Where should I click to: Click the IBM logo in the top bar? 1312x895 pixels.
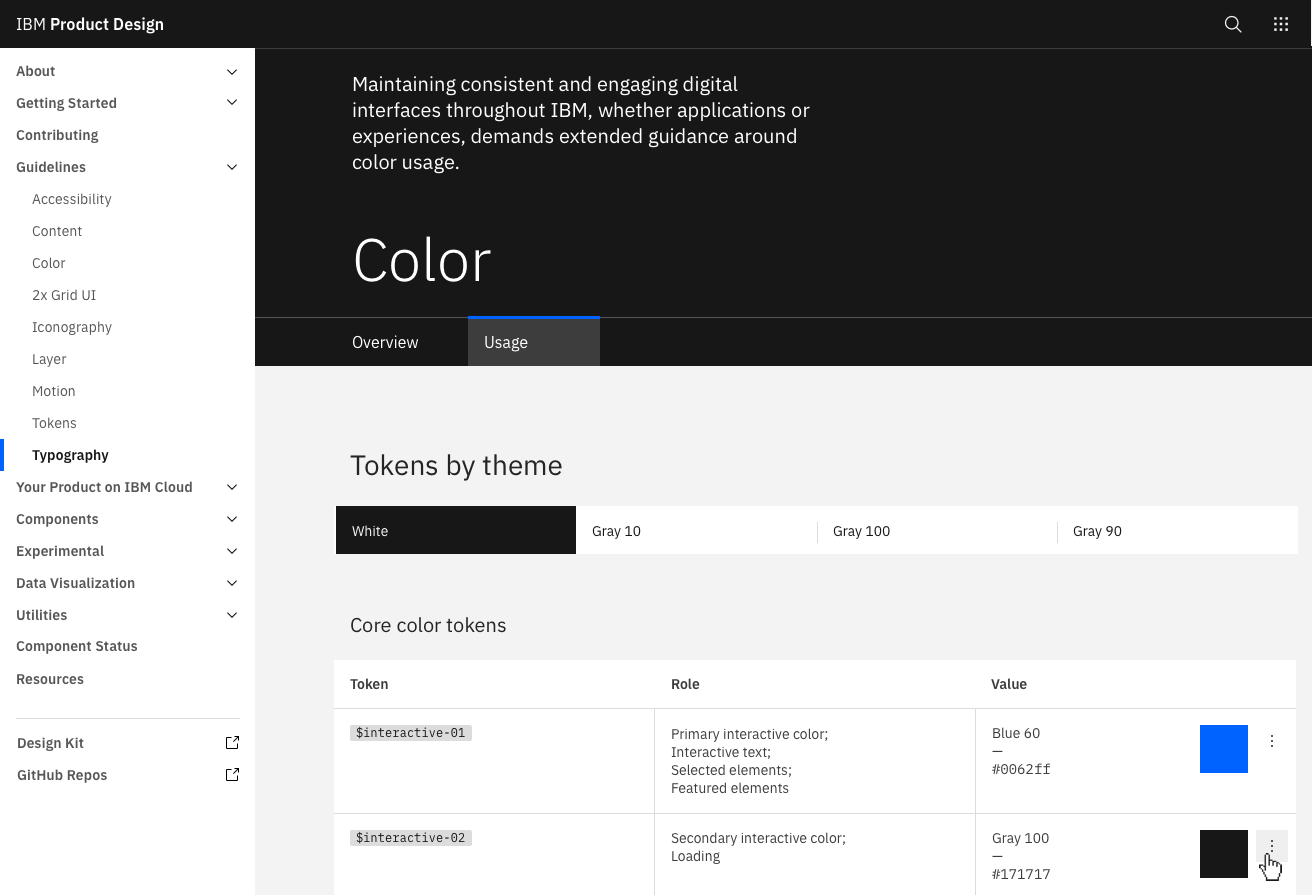[x=31, y=23]
